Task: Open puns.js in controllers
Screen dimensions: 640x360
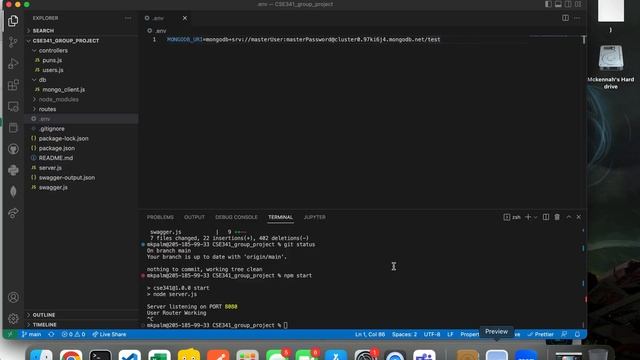Action: (x=81, y=60)
